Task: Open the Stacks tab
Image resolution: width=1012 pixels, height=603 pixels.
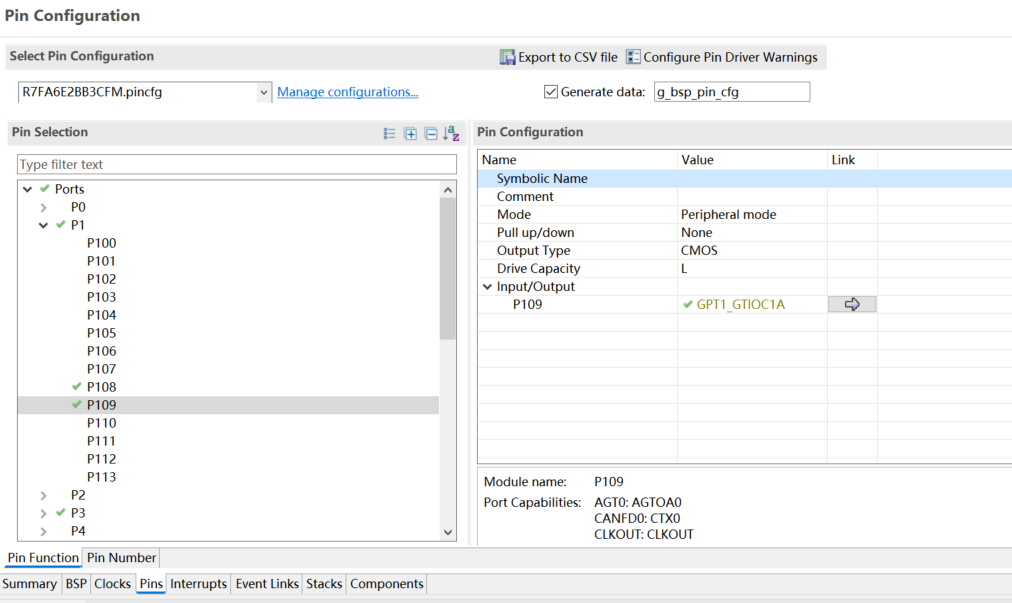Action: click(324, 584)
